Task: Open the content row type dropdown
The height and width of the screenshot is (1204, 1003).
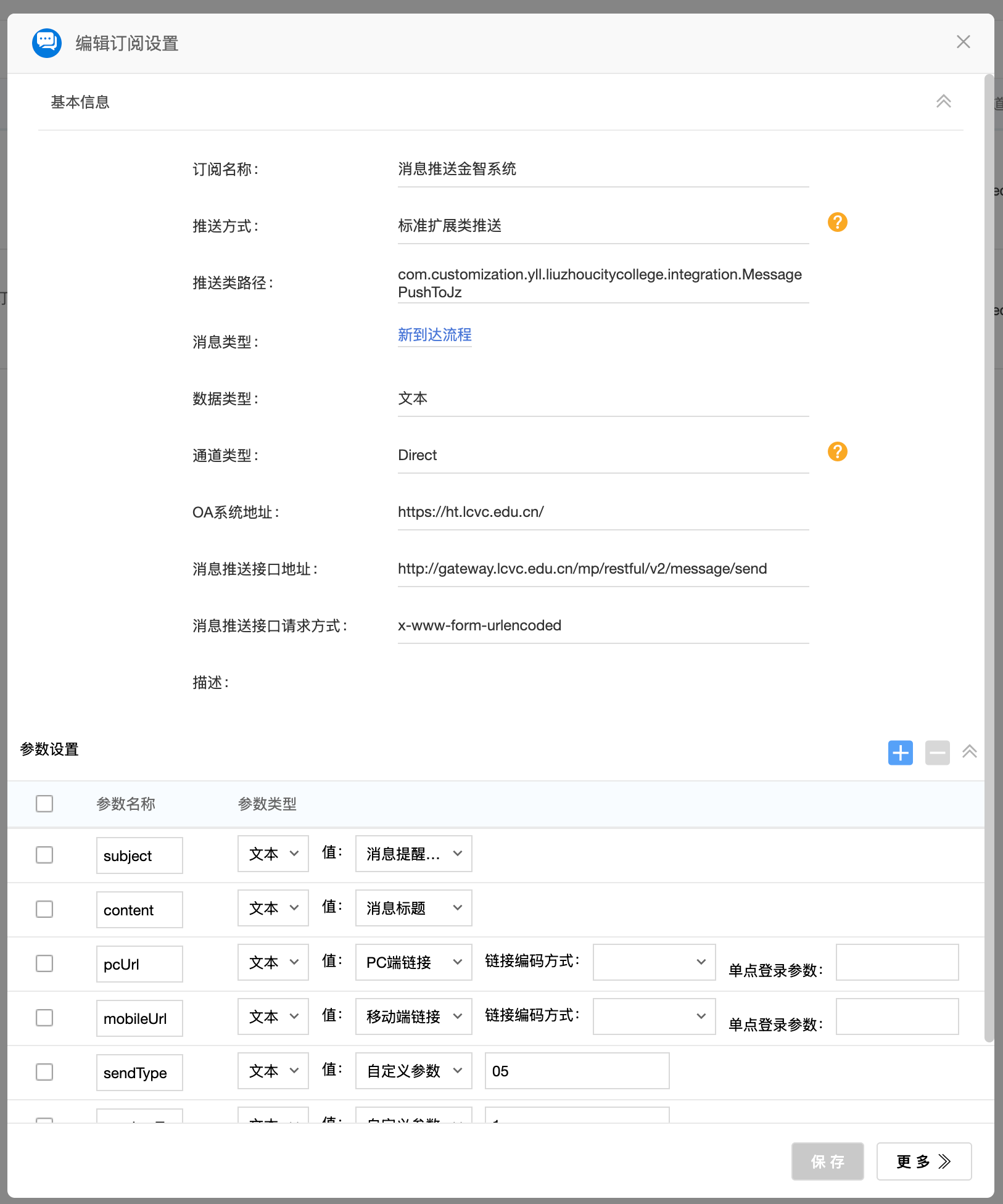Action: 273,908
